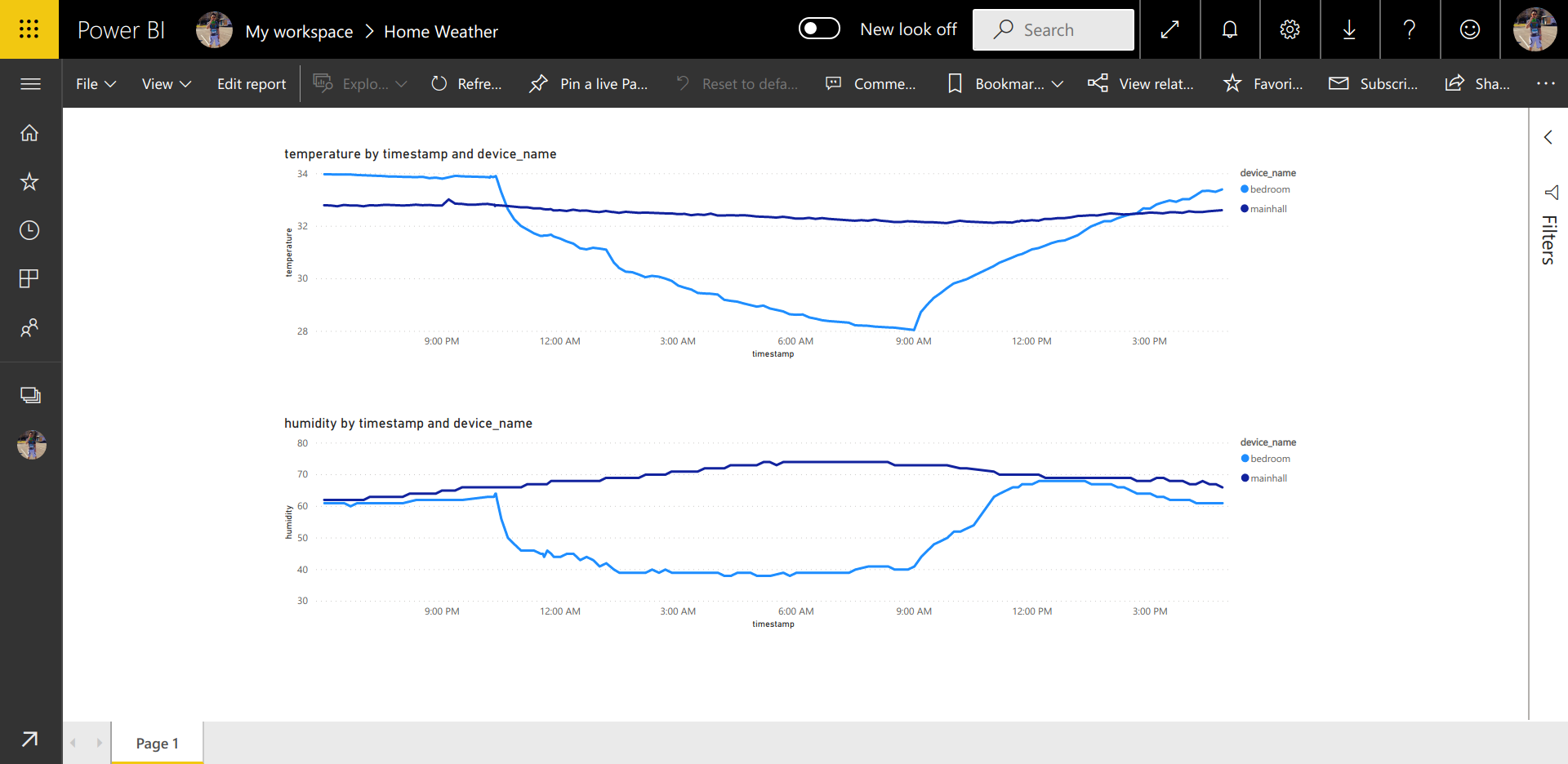Viewport: 1568px width, 764px height.
Task: Click Home Weather breadcrumb
Action: coord(441,31)
